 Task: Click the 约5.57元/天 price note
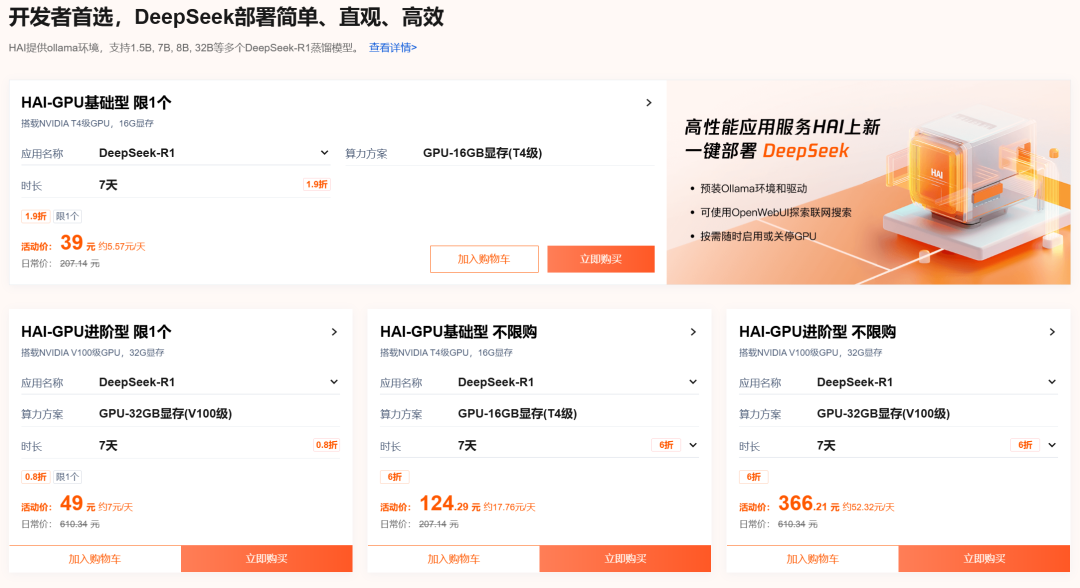click(x=122, y=246)
